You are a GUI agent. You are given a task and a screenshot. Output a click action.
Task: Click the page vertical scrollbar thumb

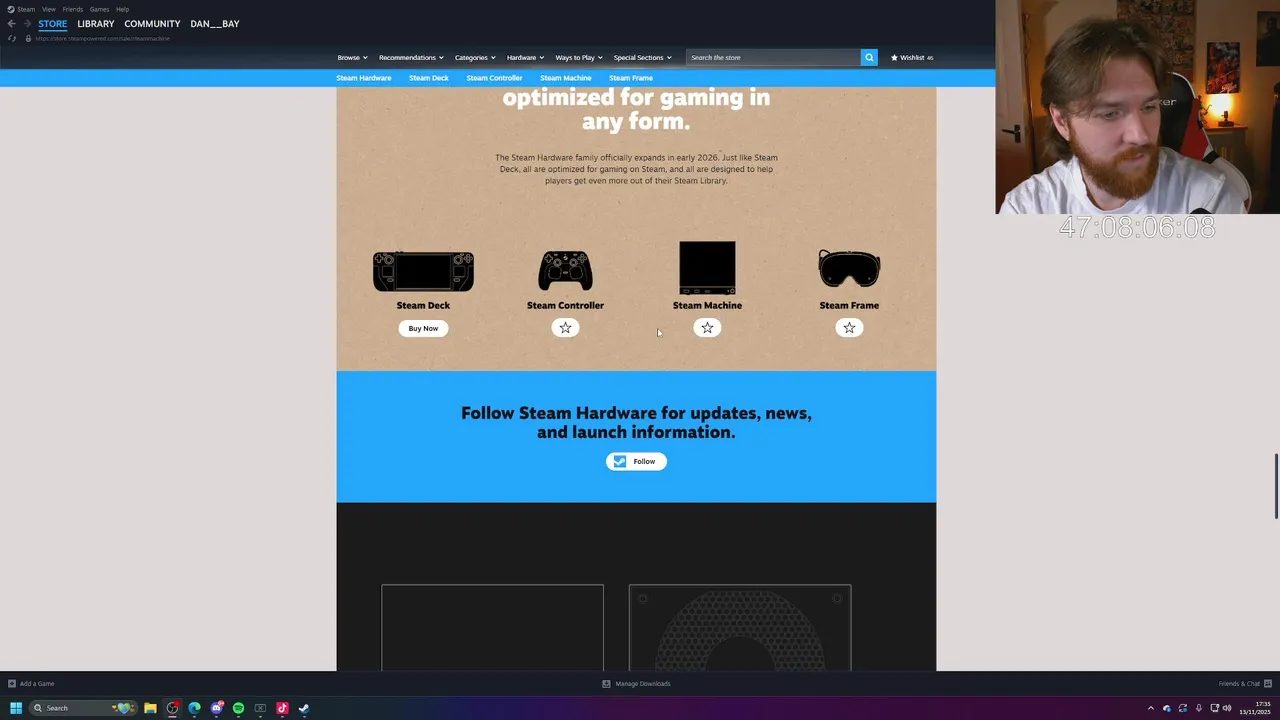(x=1276, y=486)
